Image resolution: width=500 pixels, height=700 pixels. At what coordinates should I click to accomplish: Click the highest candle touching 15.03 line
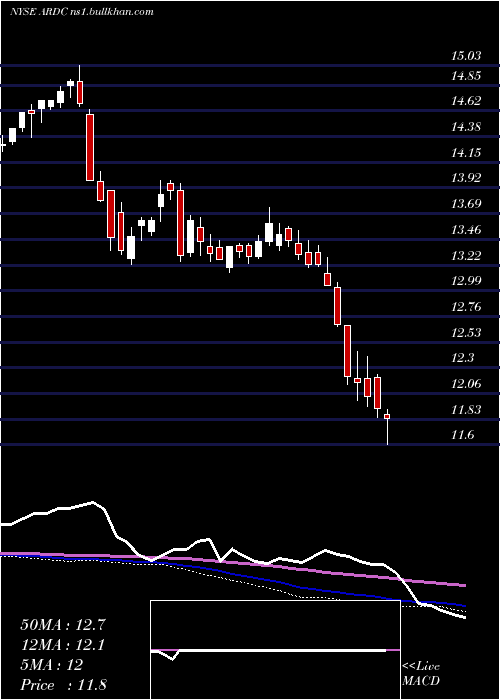80,86
